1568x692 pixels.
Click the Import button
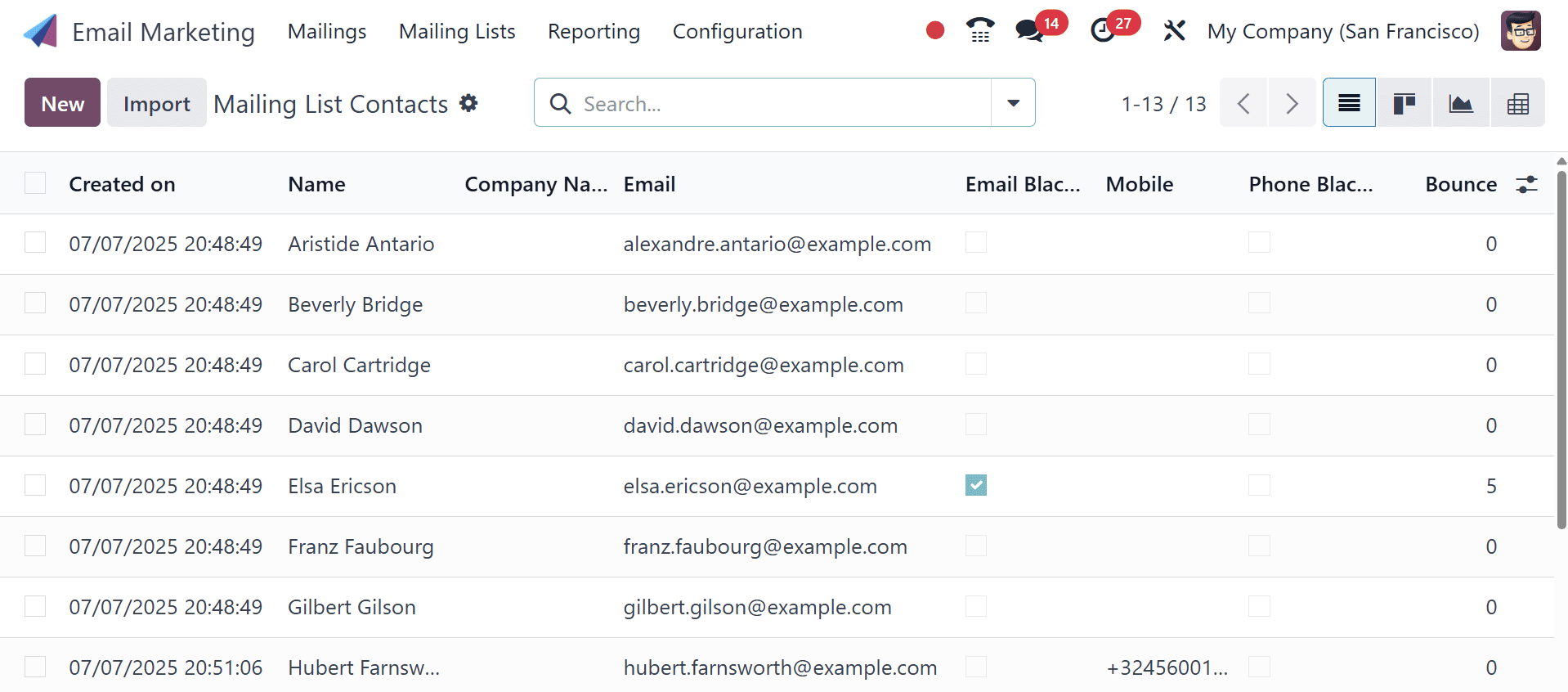tap(156, 103)
